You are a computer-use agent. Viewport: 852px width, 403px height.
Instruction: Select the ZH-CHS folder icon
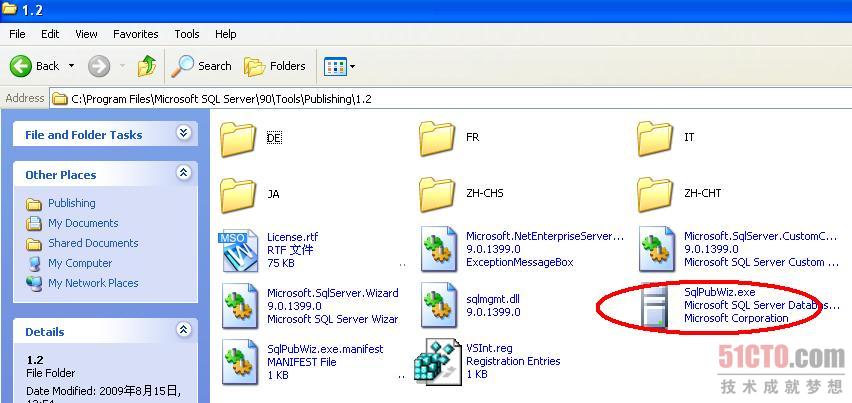437,195
